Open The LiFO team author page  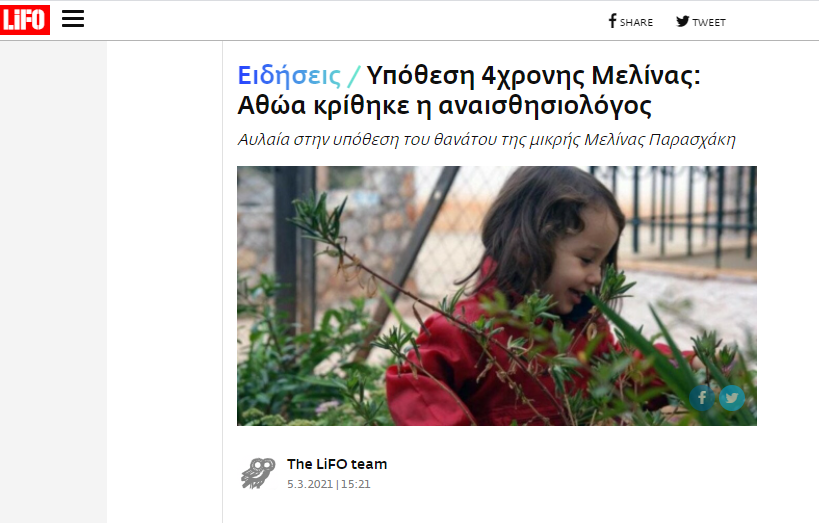point(337,464)
